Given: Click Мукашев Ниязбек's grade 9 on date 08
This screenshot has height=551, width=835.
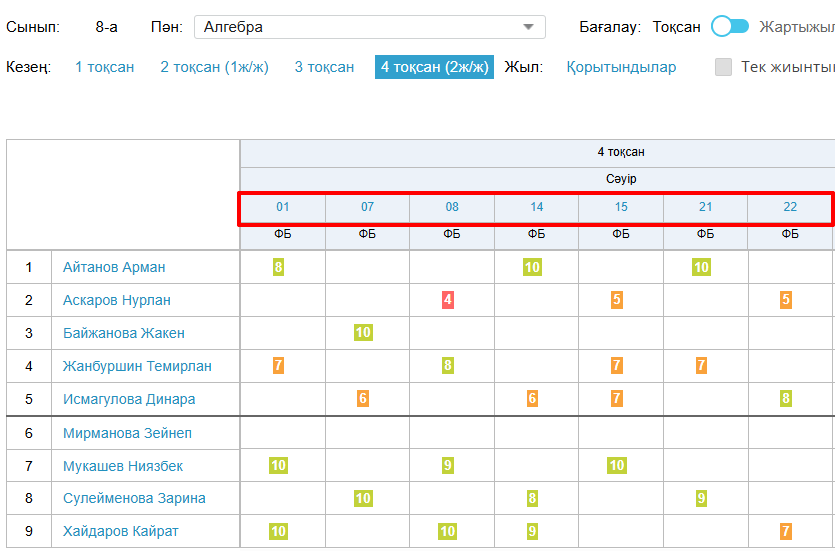Looking at the screenshot, I should point(448,466).
